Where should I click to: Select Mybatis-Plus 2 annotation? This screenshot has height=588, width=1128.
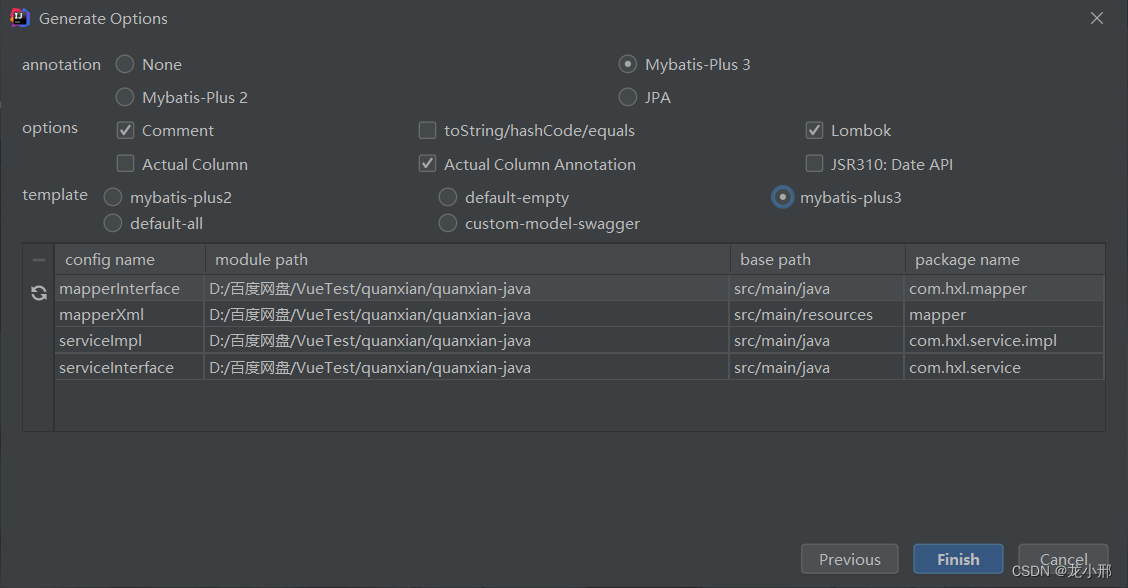coord(125,97)
